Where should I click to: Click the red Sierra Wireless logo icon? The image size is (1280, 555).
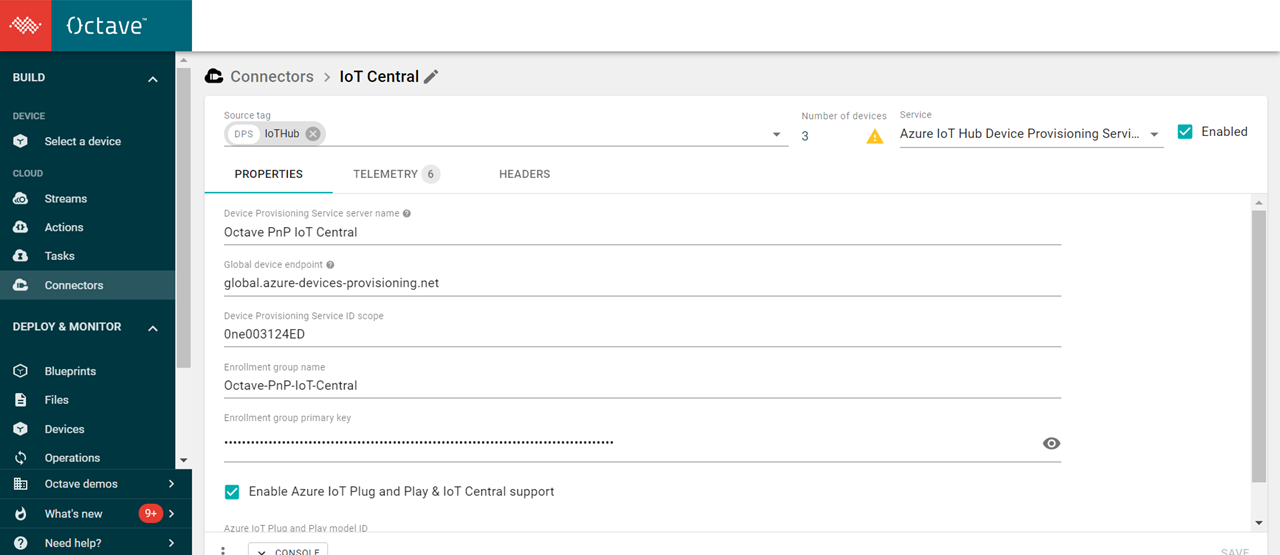pyautogui.click(x=26, y=25)
